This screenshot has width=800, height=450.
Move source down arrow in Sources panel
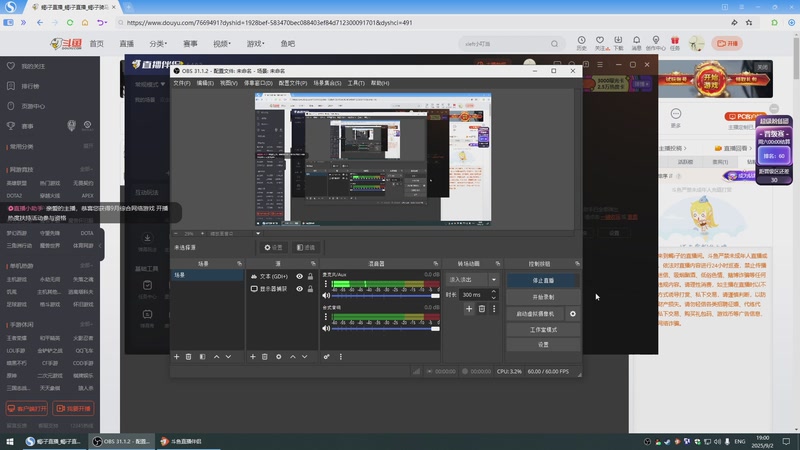(x=304, y=357)
